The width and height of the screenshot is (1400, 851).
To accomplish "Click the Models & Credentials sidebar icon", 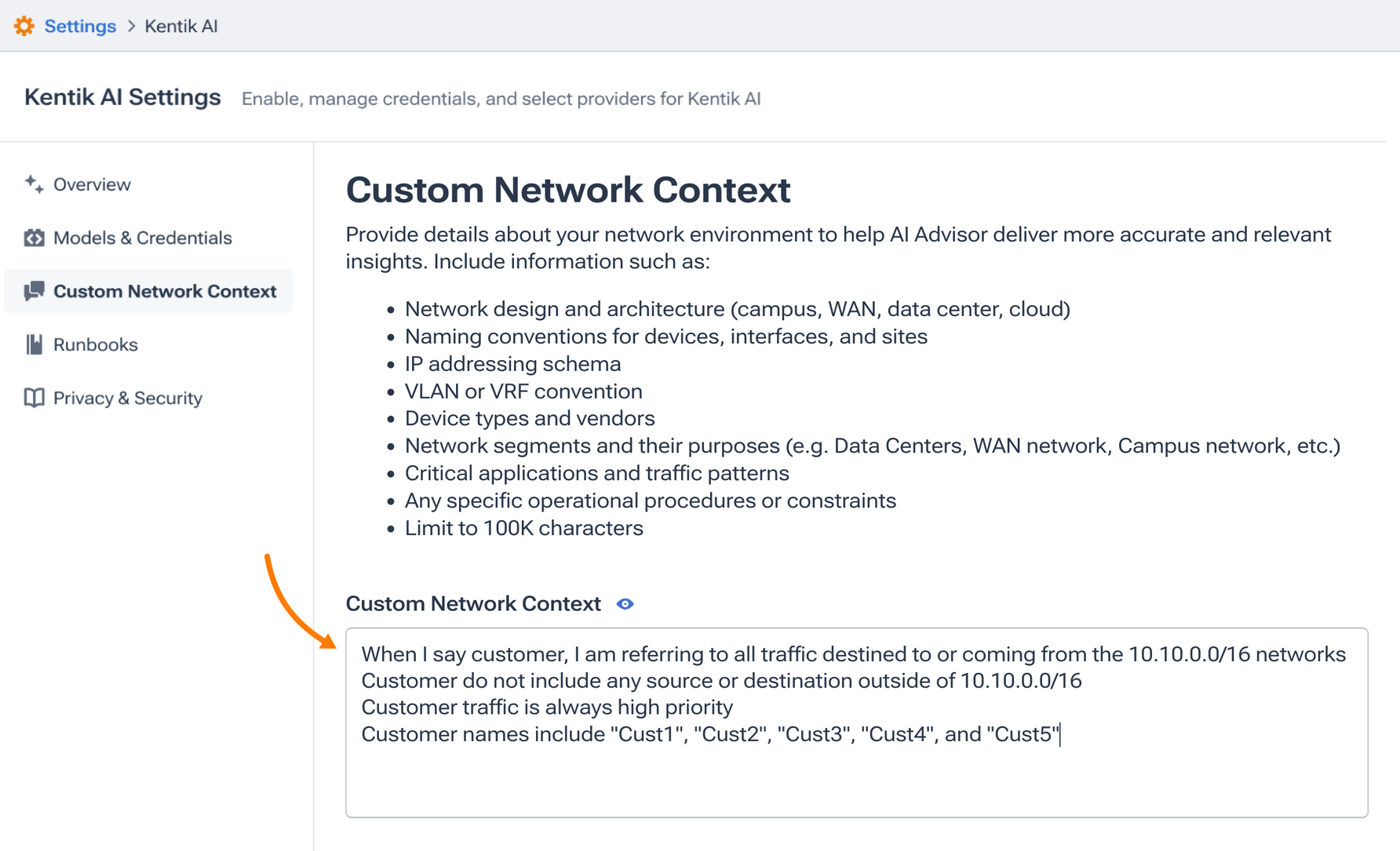I will click(x=34, y=238).
